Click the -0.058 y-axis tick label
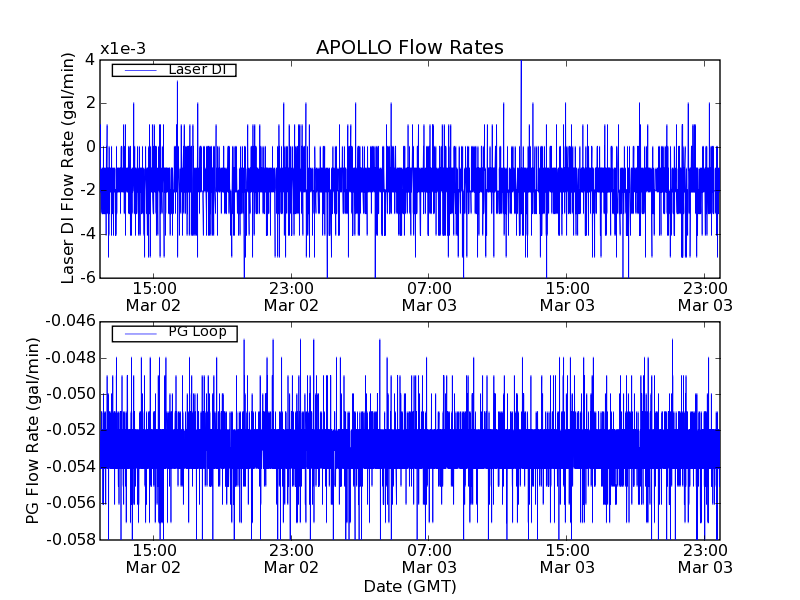The height and width of the screenshot is (600, 800). click(x=69, y=540)
